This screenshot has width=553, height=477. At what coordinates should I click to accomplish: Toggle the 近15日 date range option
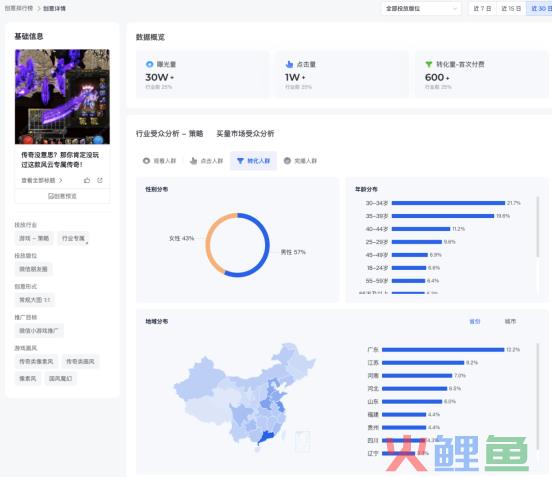point(511,8)
